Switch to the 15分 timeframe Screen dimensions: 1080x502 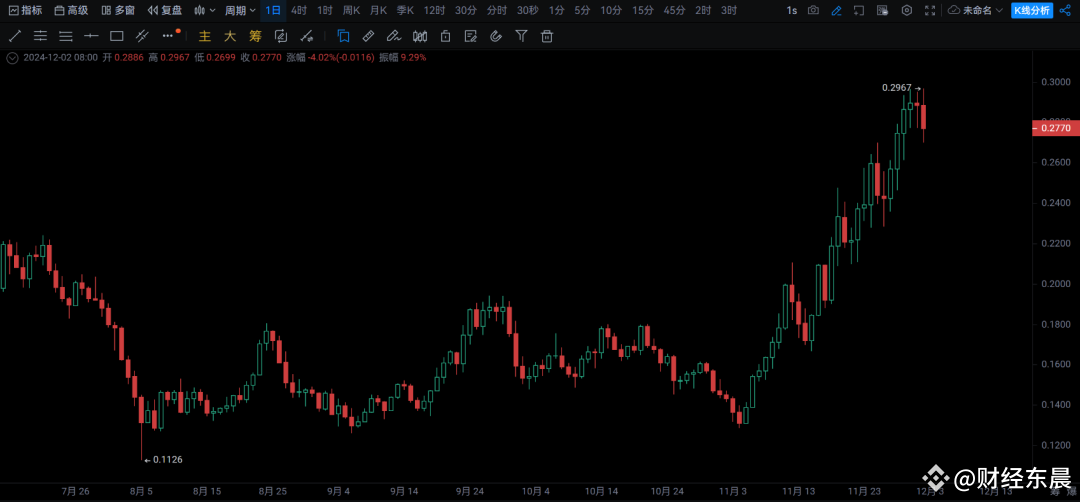643,10
